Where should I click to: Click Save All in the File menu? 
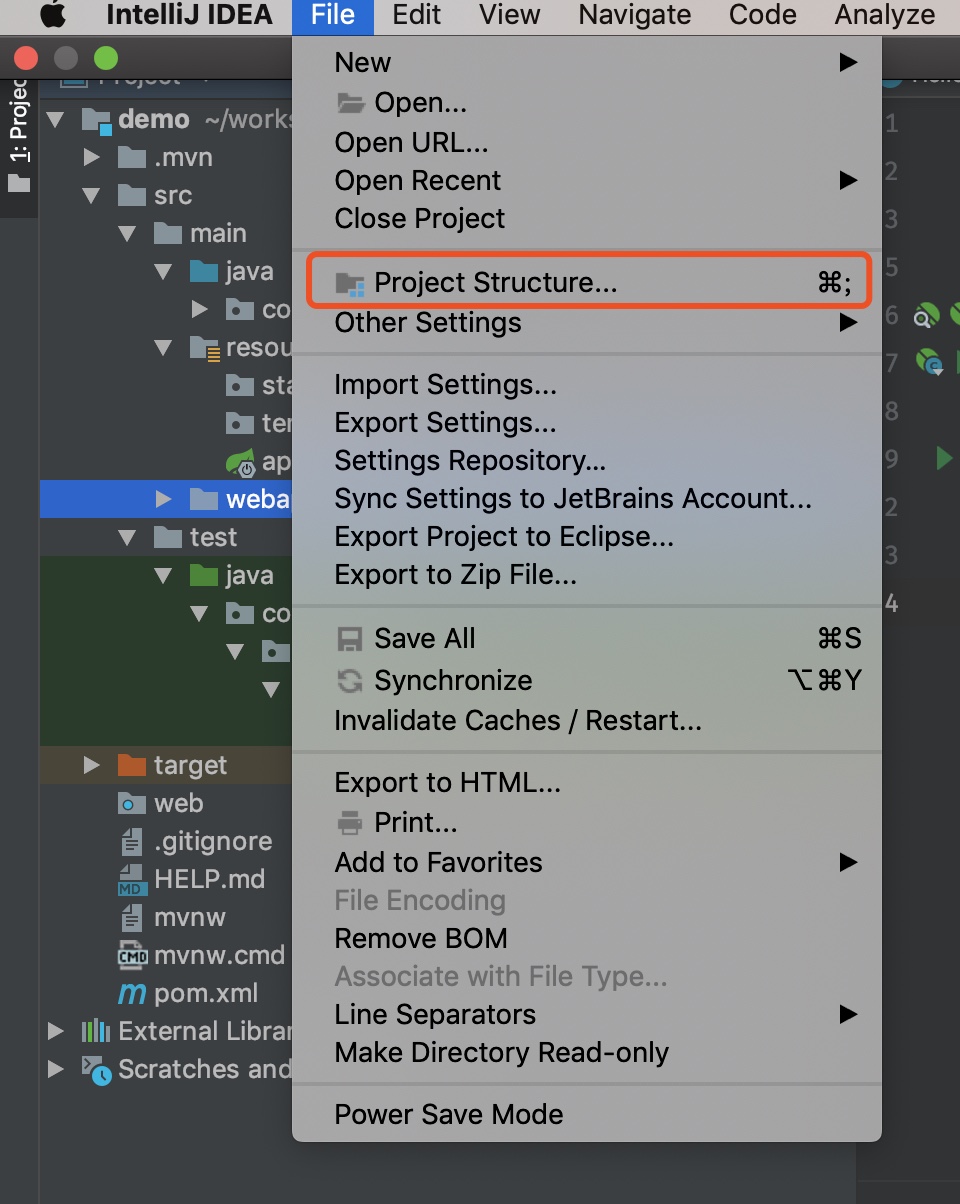pos(424,638)
